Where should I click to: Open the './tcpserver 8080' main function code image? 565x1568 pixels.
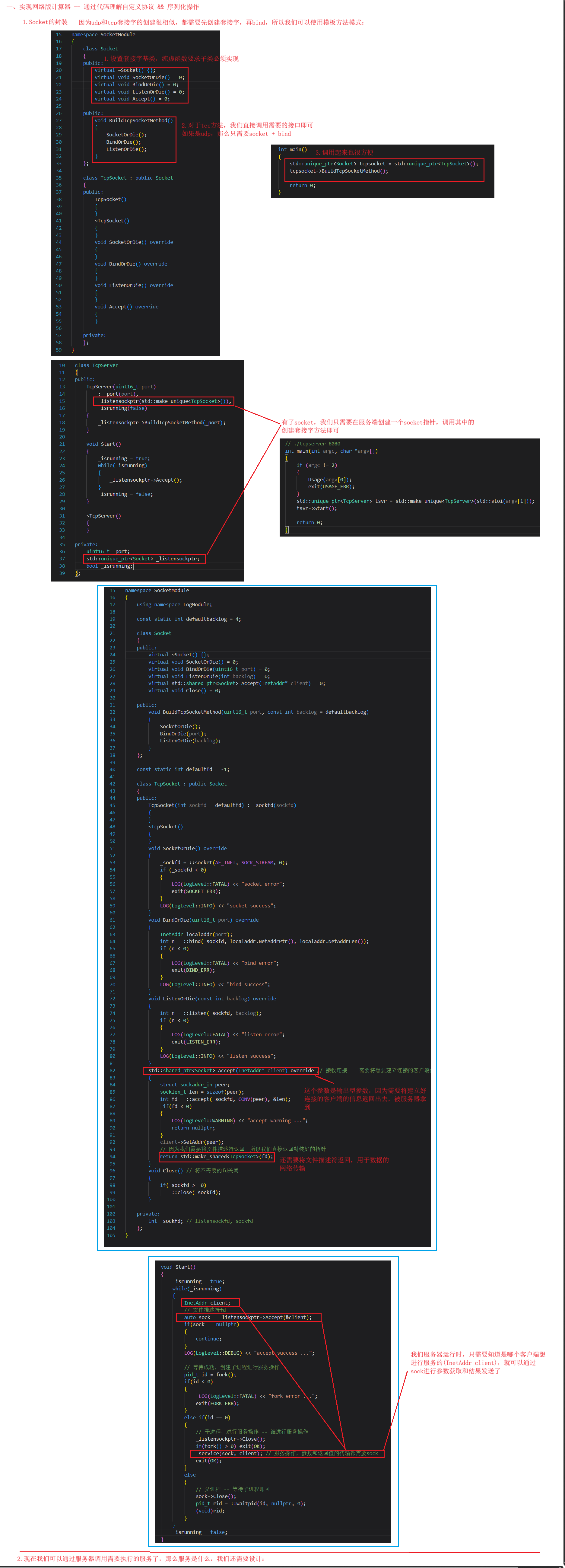[x=410, y=487]
